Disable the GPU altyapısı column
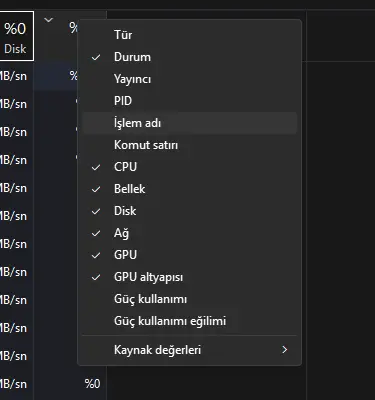This screenshot has height=400, width=375. click(x=189, y=277)
